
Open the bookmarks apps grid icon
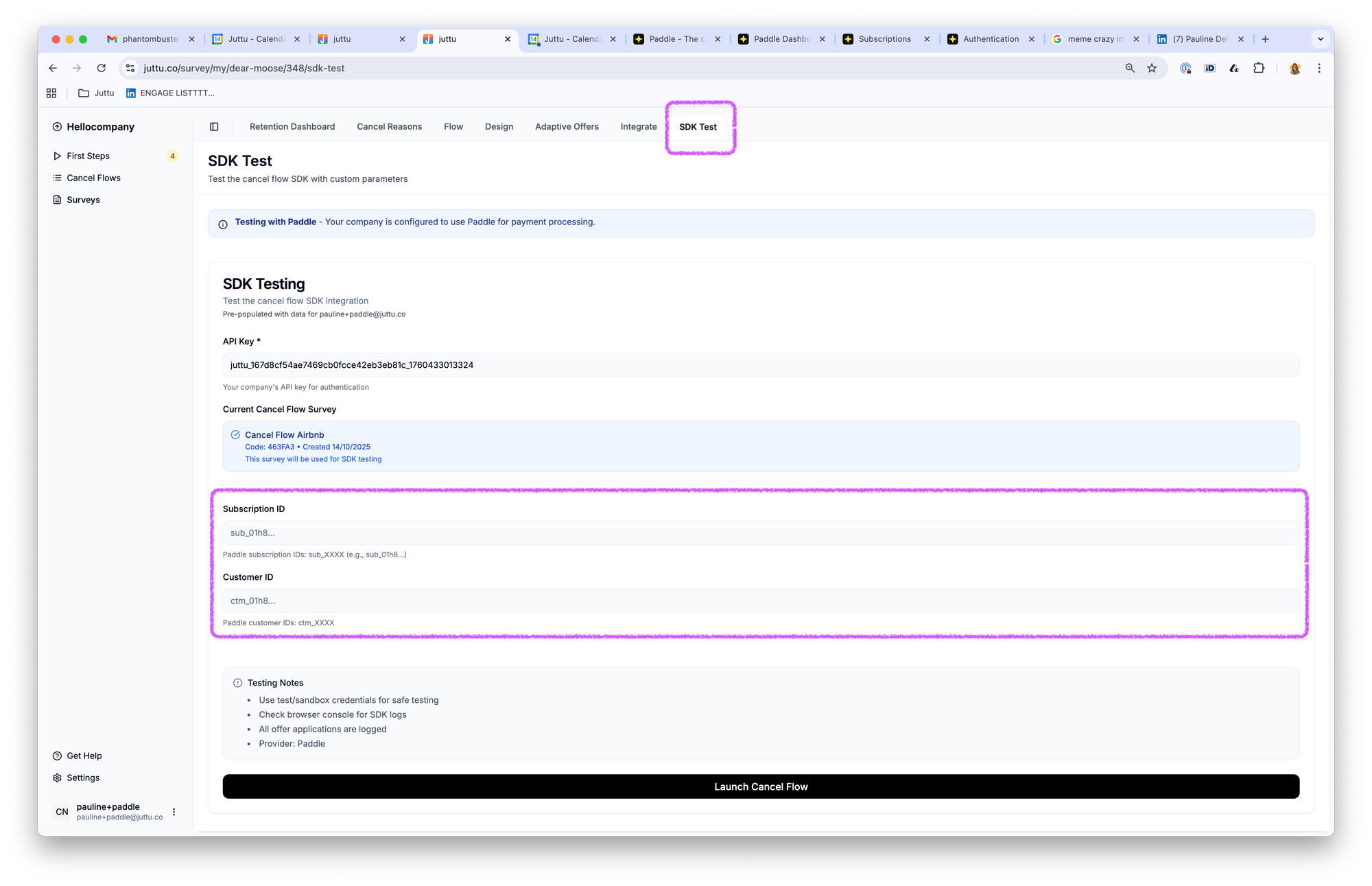(x=51, y=93)
